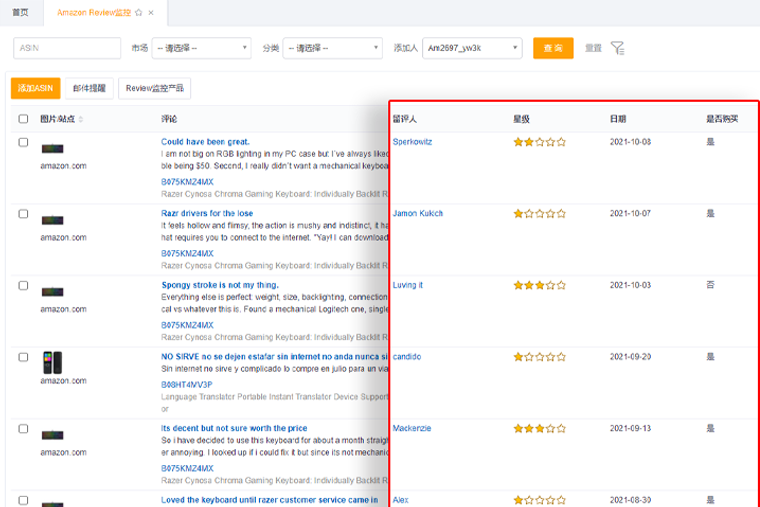Click star rating in Jamon Kulkch row
This screenshot has height=507, width=760.
539,214
